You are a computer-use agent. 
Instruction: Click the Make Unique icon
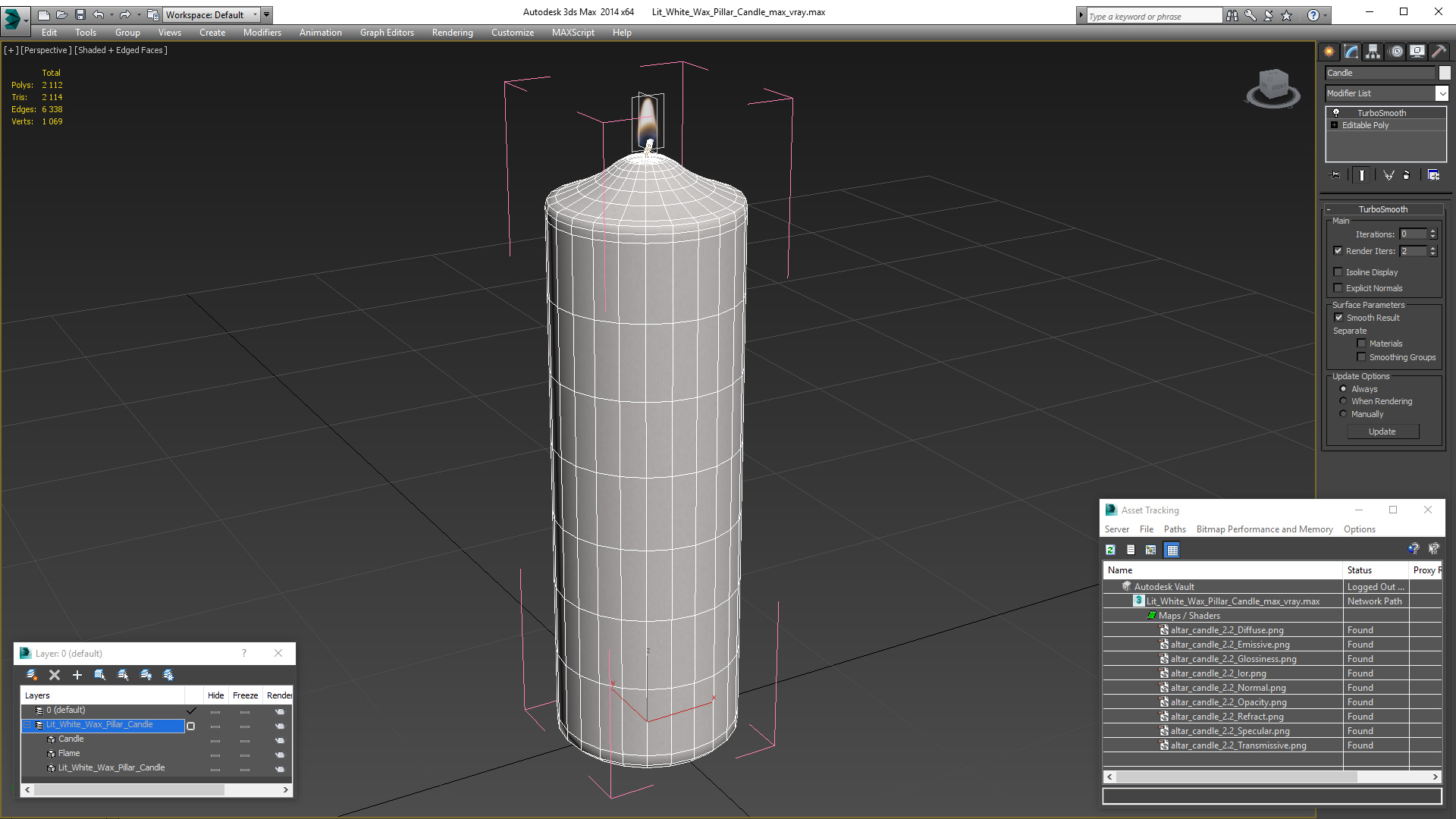(x=1389, y=175)
